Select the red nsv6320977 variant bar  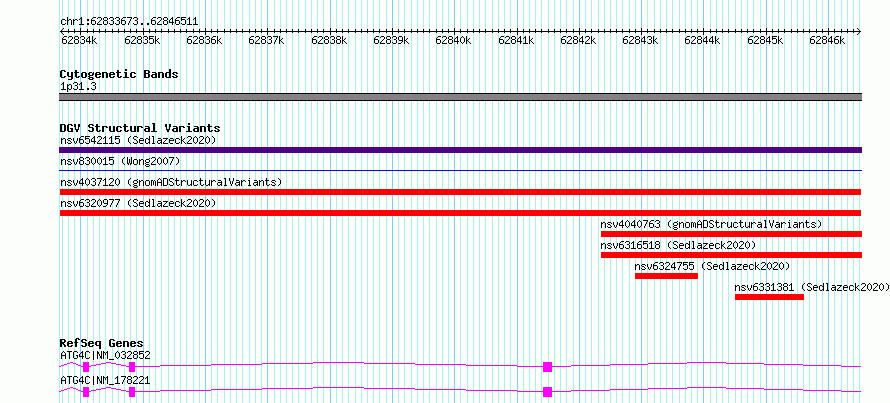click(x=460, y=213)
